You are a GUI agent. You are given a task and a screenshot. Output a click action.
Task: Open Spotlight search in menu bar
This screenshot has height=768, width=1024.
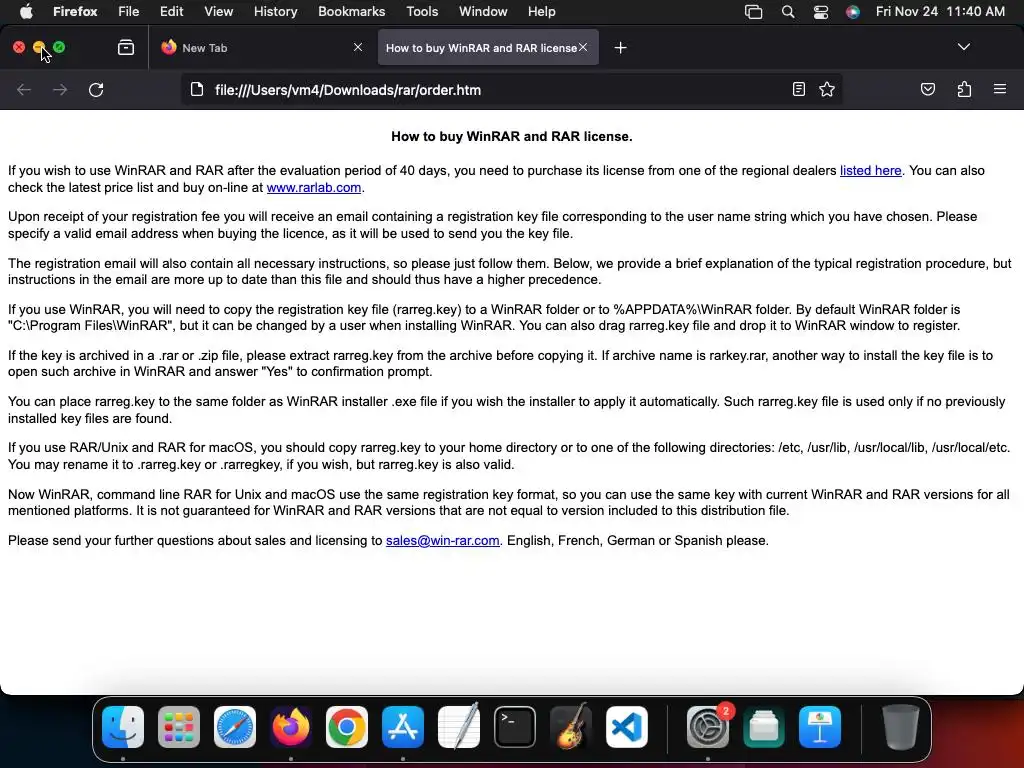[x=788, y=12]
